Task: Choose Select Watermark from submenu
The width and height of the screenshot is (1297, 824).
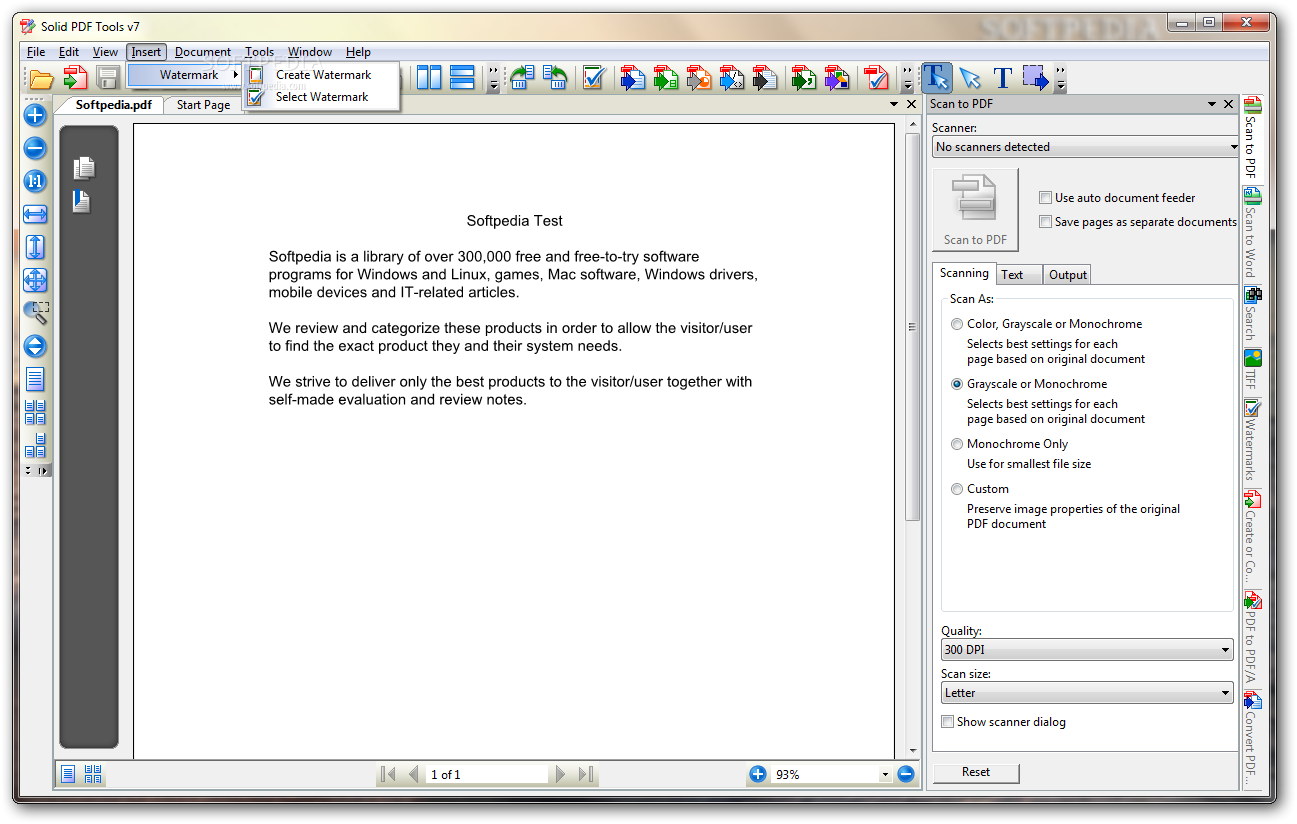Action: (322, 97)
